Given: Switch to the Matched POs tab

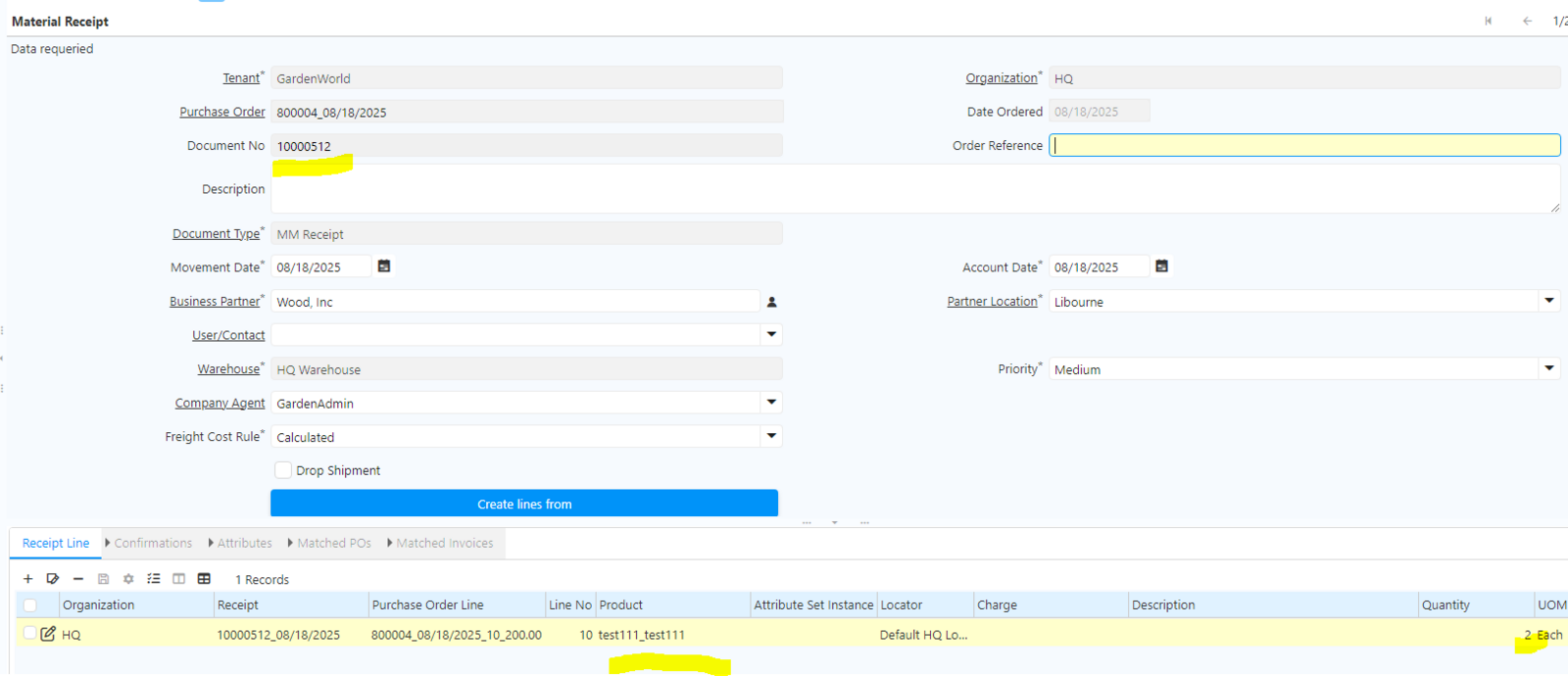Looking at the screenshot, I should click(333, 543).
